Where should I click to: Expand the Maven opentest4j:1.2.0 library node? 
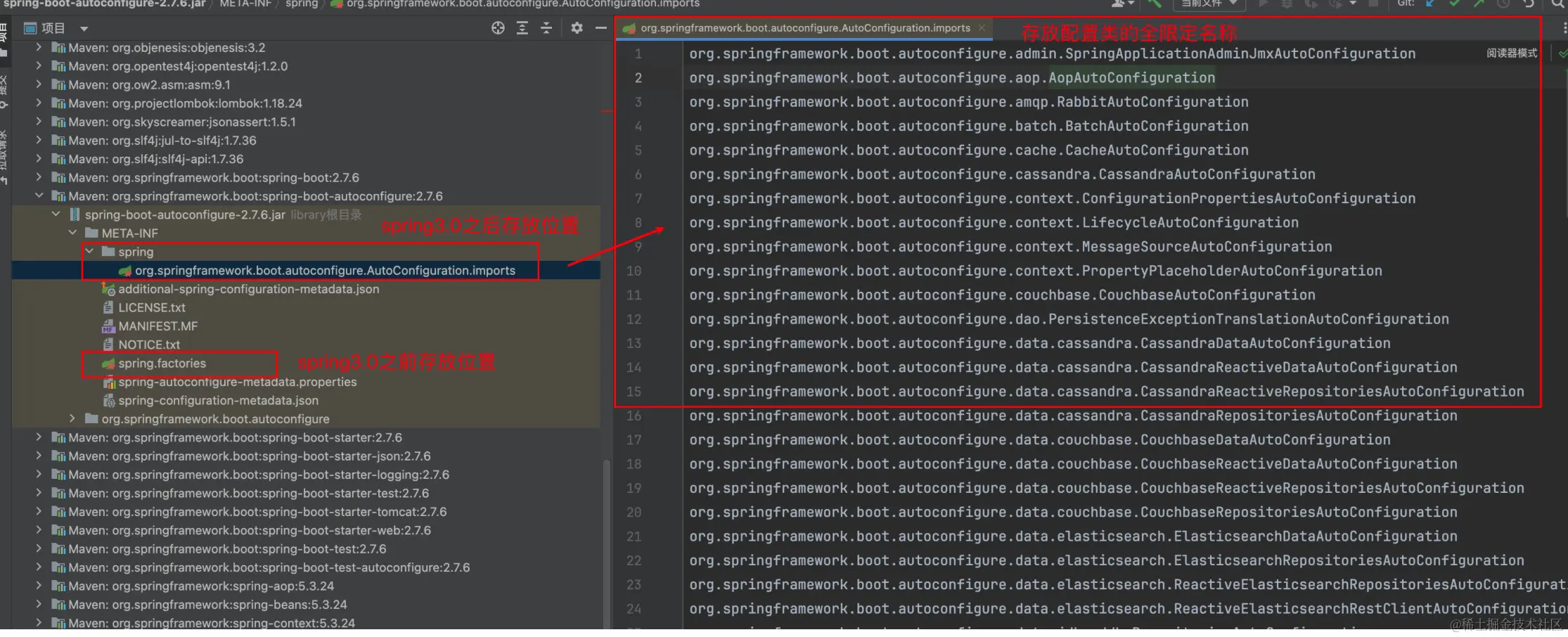pos(39,66)
